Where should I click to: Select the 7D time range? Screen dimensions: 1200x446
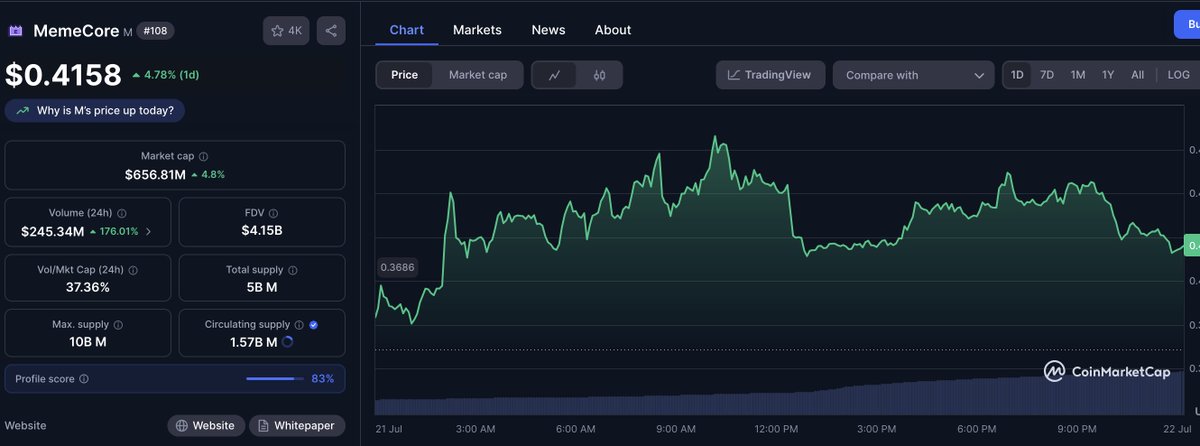pyautogui.click(x=1047, y=75)
